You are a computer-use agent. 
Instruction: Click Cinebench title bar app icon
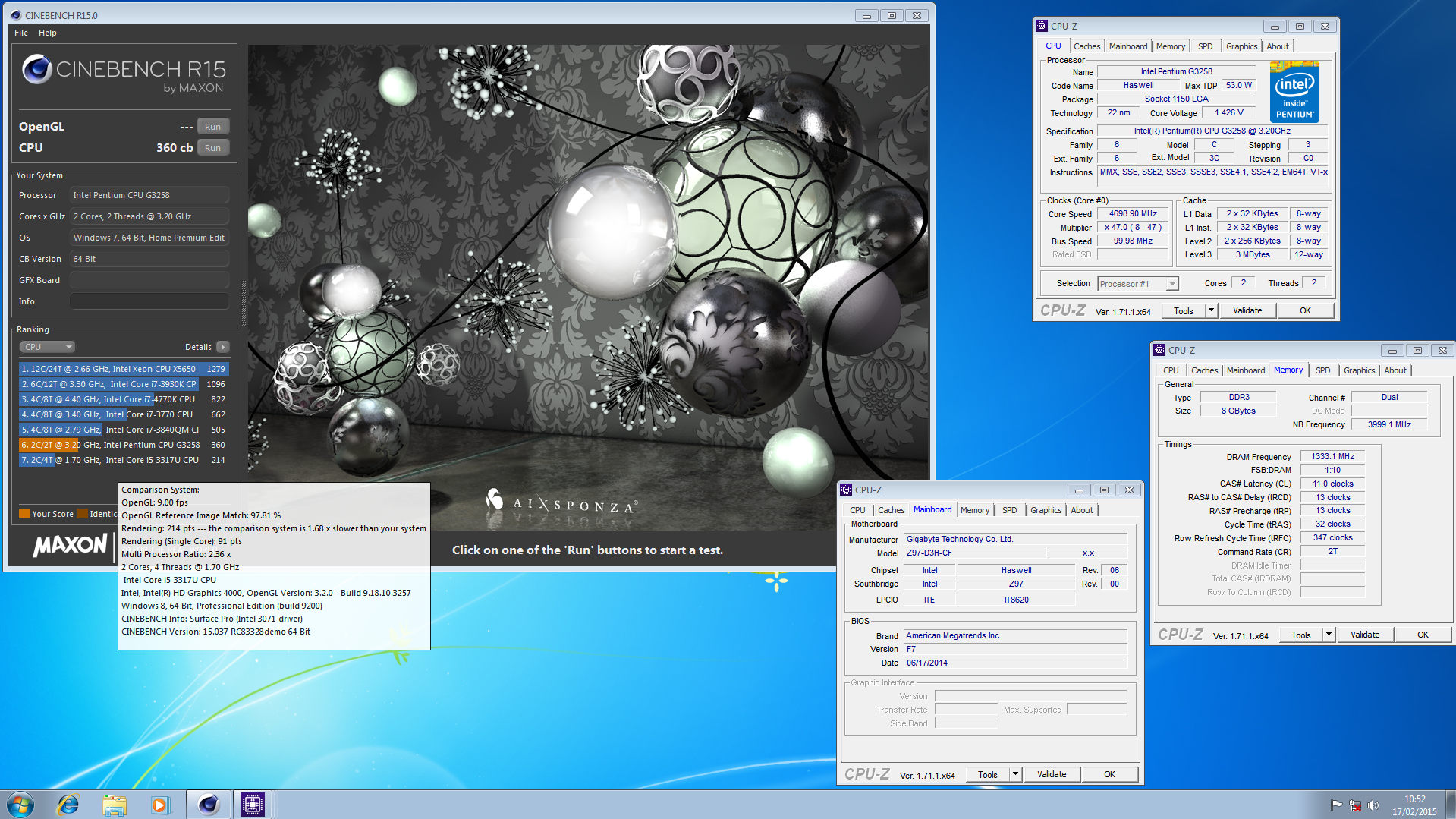[x=16, y=15]
